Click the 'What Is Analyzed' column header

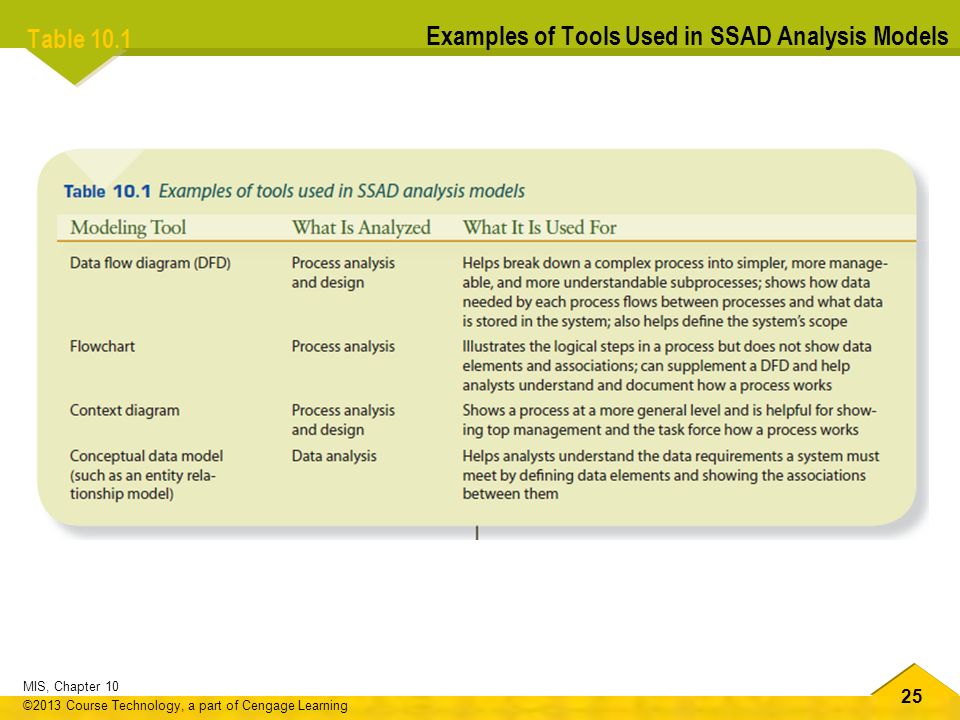click(x=361, y=228)
